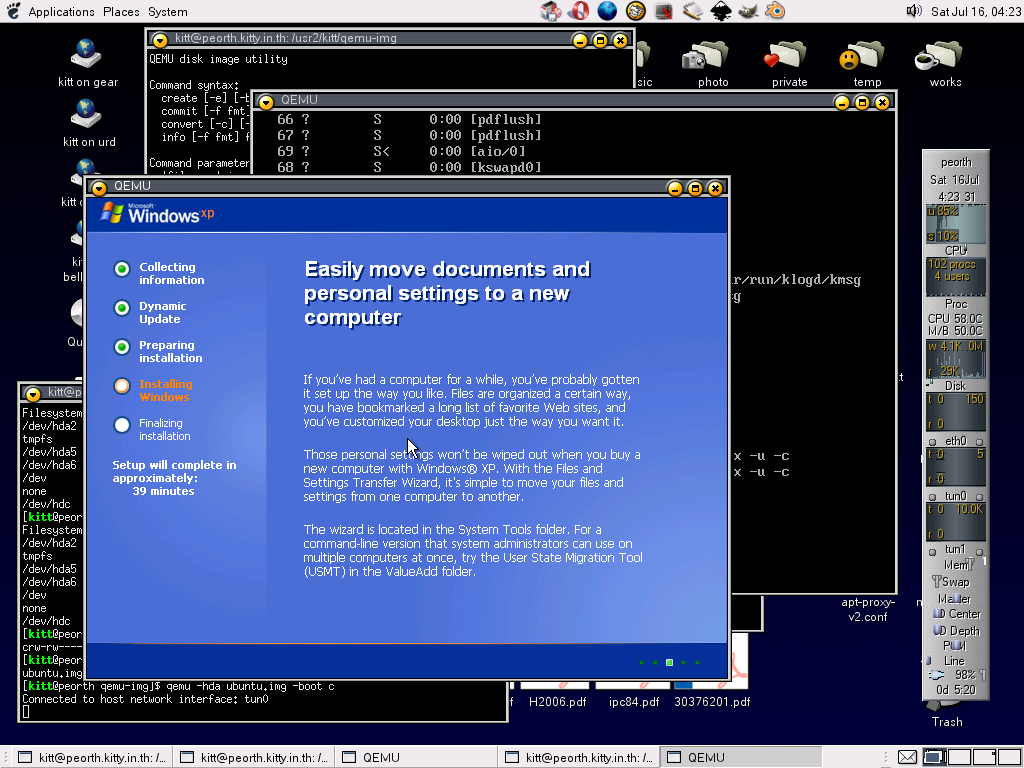
Task: Launch Inkscape from the top panel
Action: 720,11
